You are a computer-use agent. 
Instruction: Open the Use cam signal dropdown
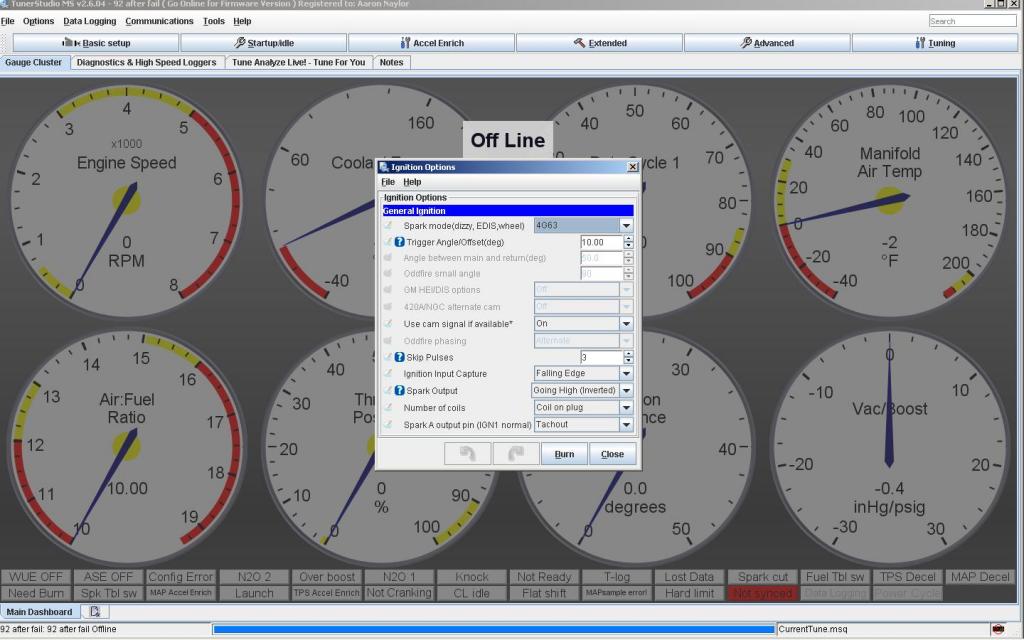[626, 324]
